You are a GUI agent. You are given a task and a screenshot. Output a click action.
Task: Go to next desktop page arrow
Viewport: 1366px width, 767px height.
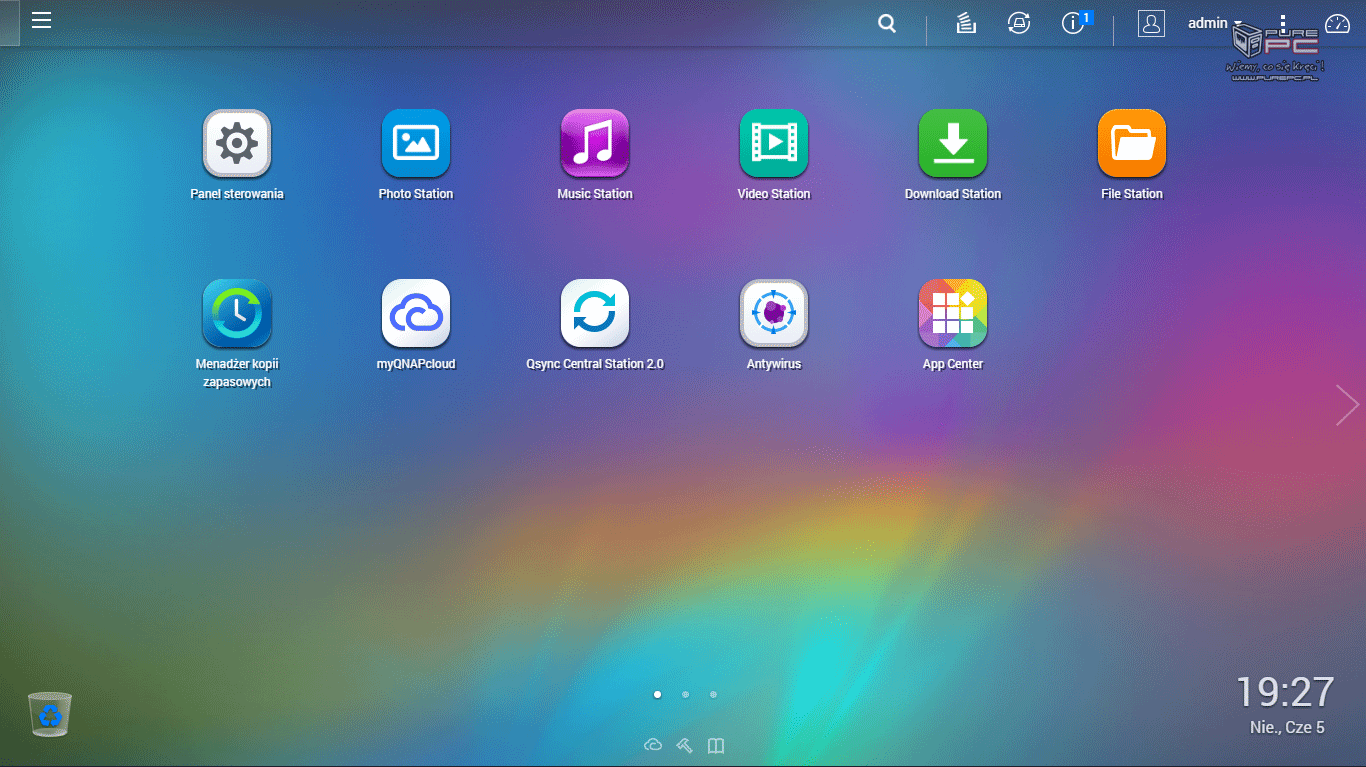pyautogui.click(x=1347, y=405)
